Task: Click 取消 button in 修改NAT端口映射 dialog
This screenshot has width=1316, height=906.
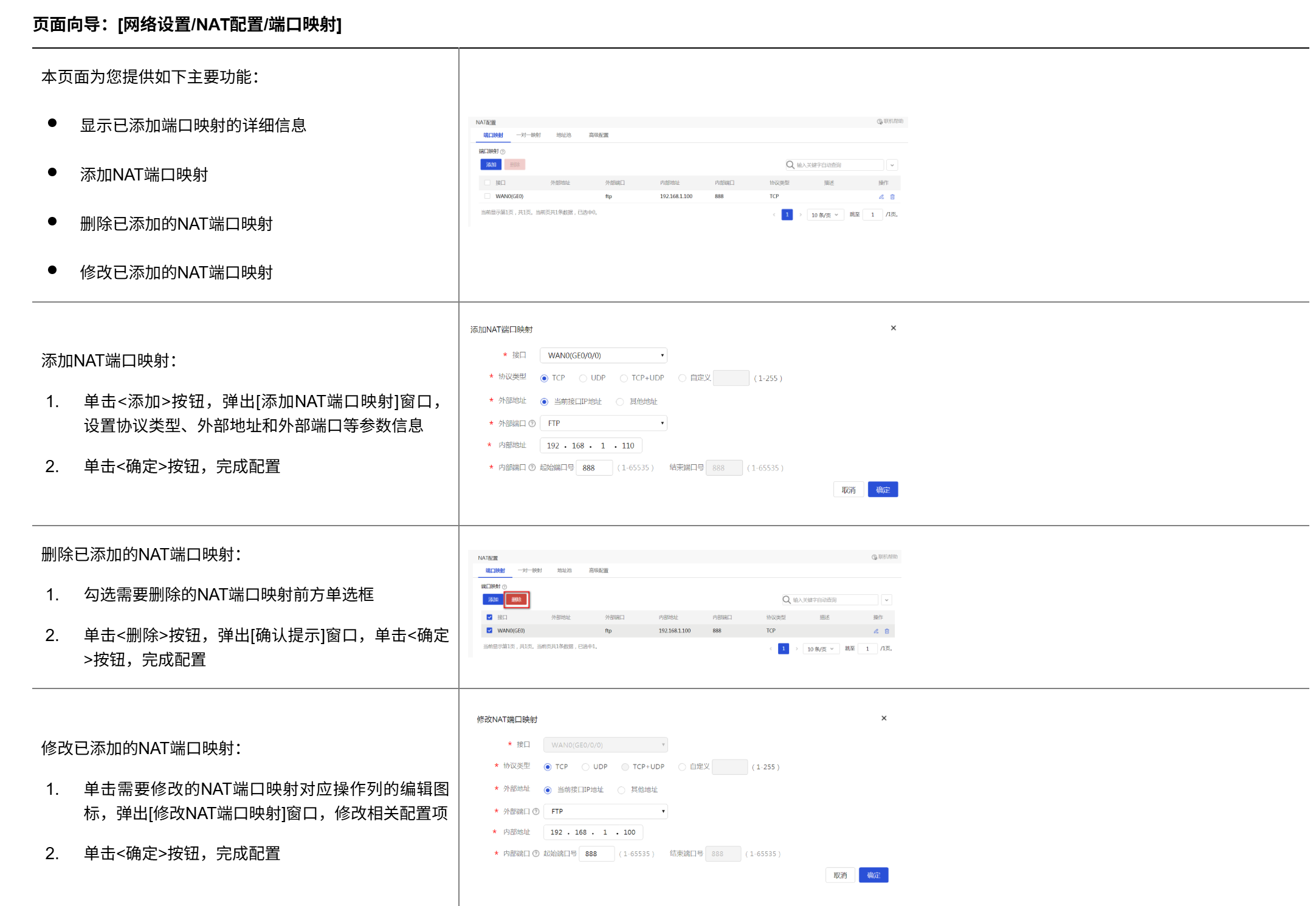Action: [x=840, y=875]
